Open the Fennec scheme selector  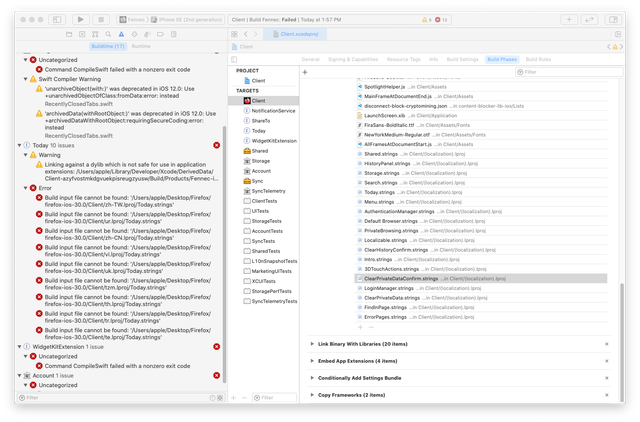[x=133, y=20]
